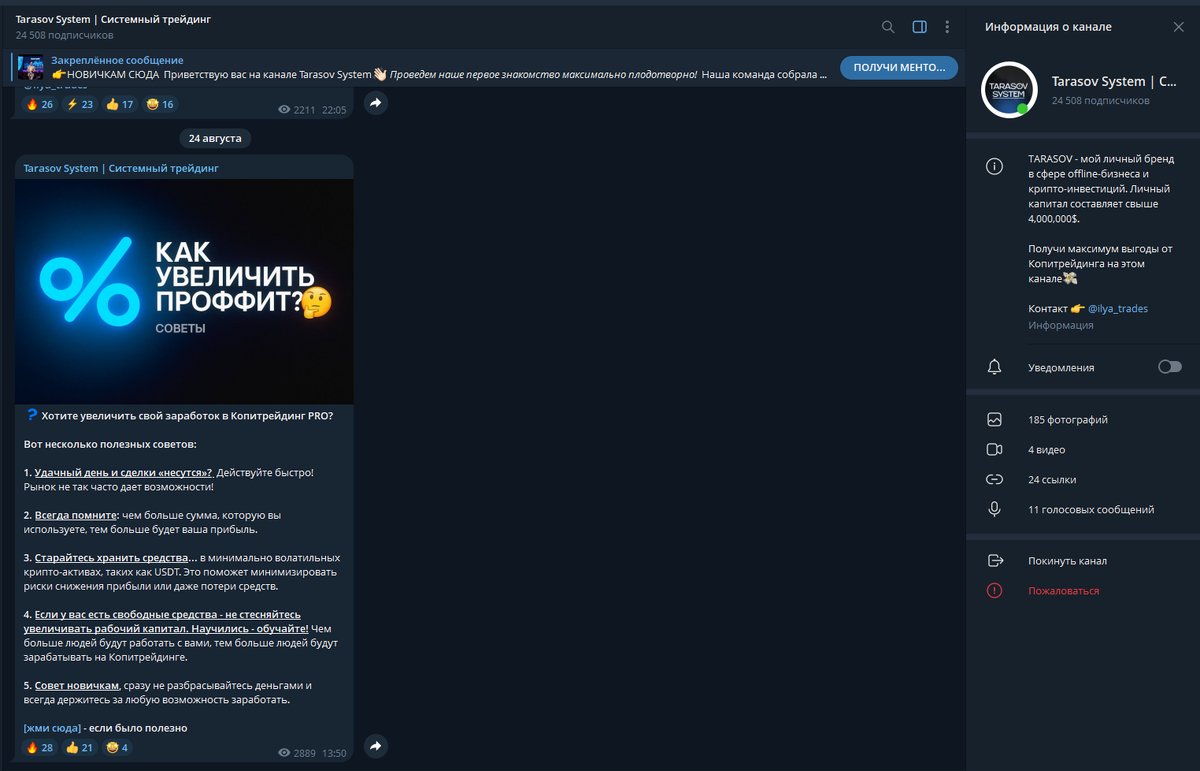The width and height of the screenshot is (1200, 771).
Task: Toggle the Уведомления notifications switch
Action: click(x=1170, y=367)
